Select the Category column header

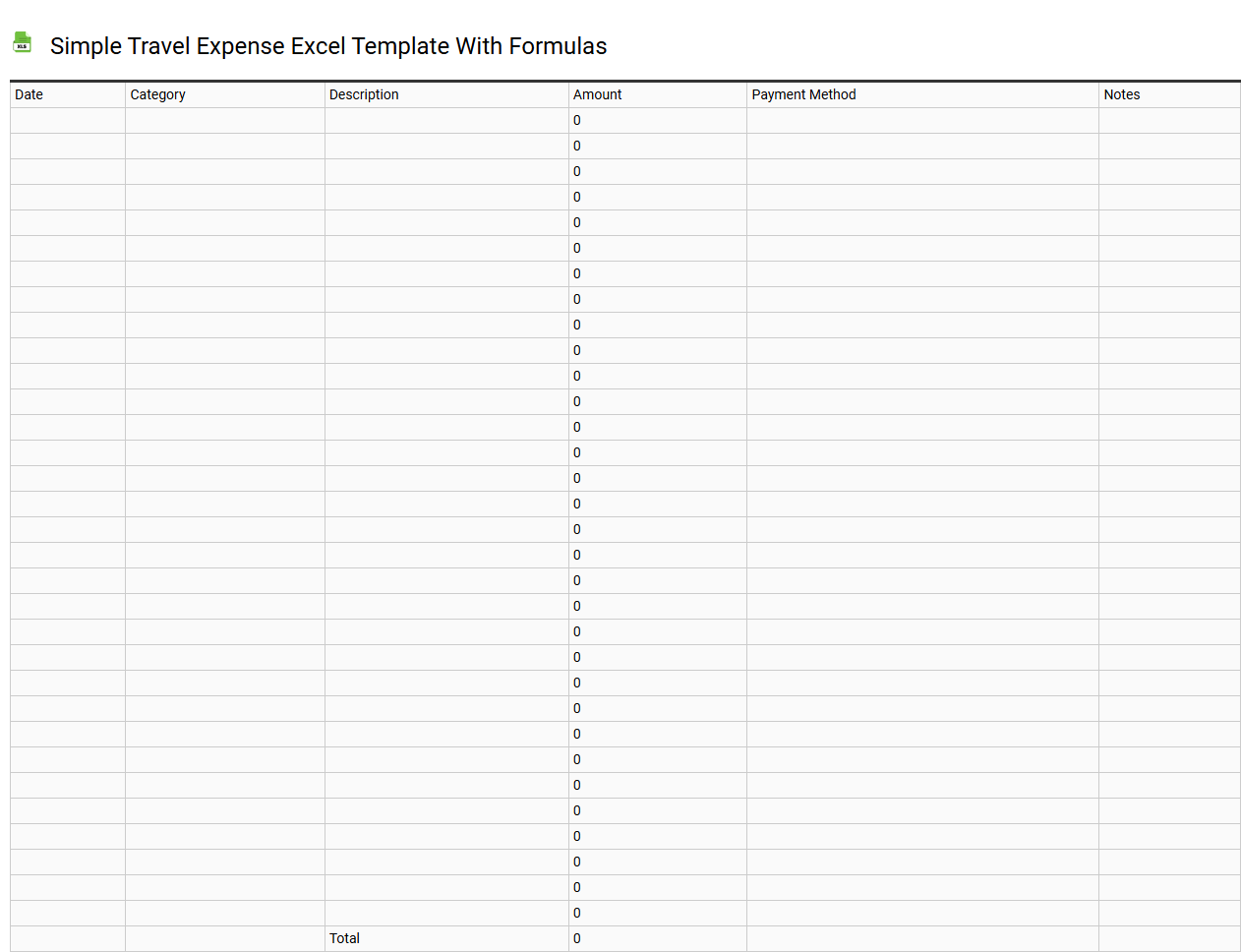point(158,94)
